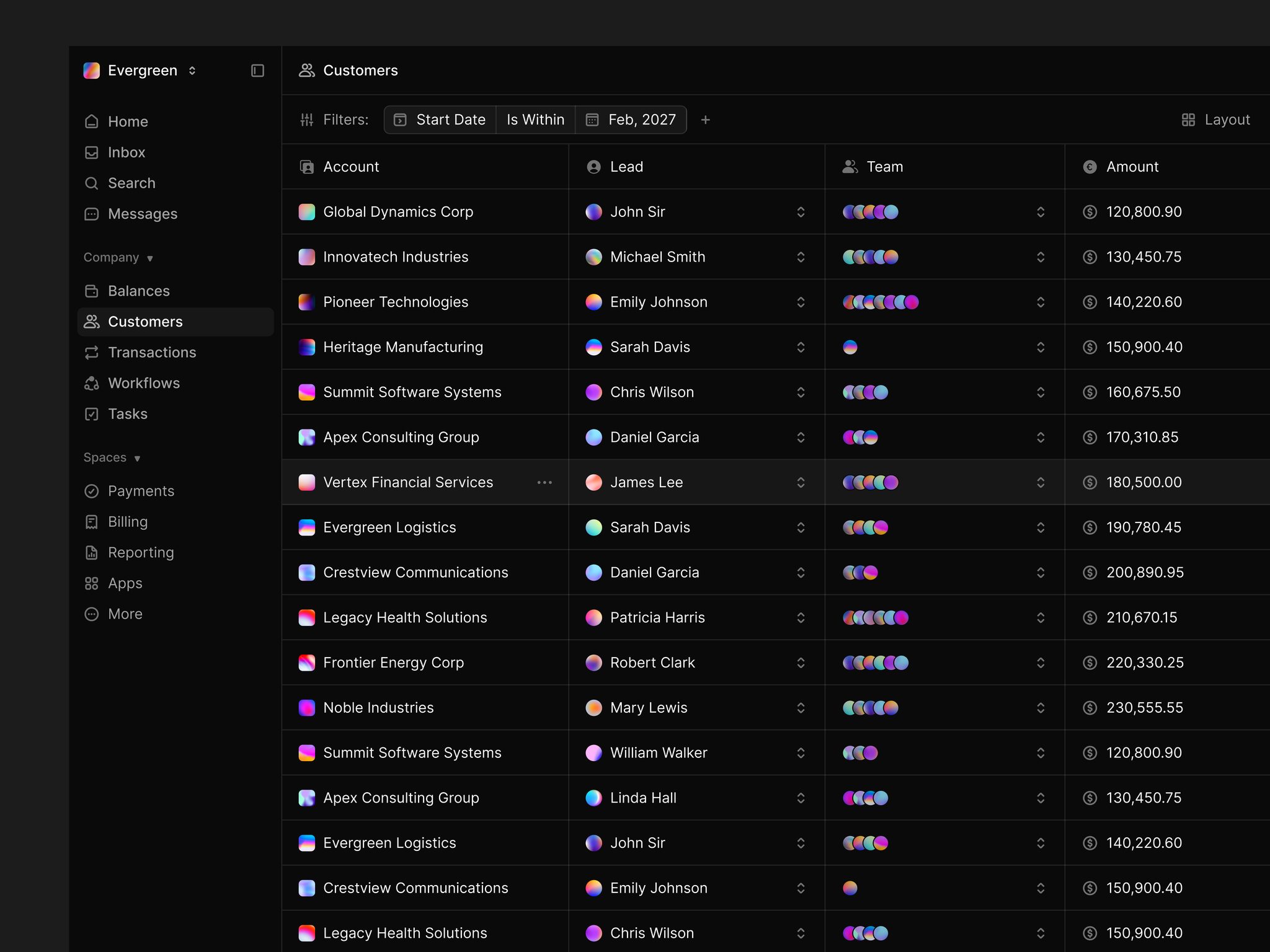Click the Start Date filter field
1270x952 pixels.
coord(440,120)
